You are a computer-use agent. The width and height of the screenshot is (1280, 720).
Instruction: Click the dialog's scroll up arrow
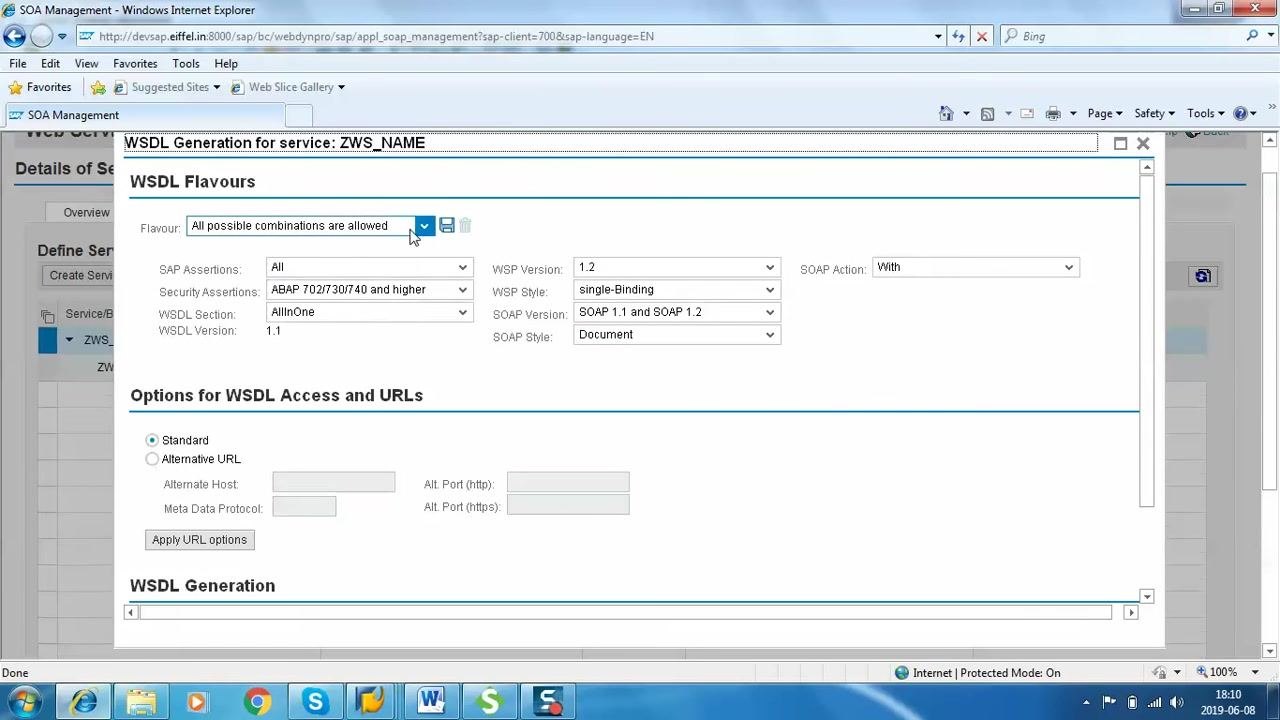(1147, 168)
